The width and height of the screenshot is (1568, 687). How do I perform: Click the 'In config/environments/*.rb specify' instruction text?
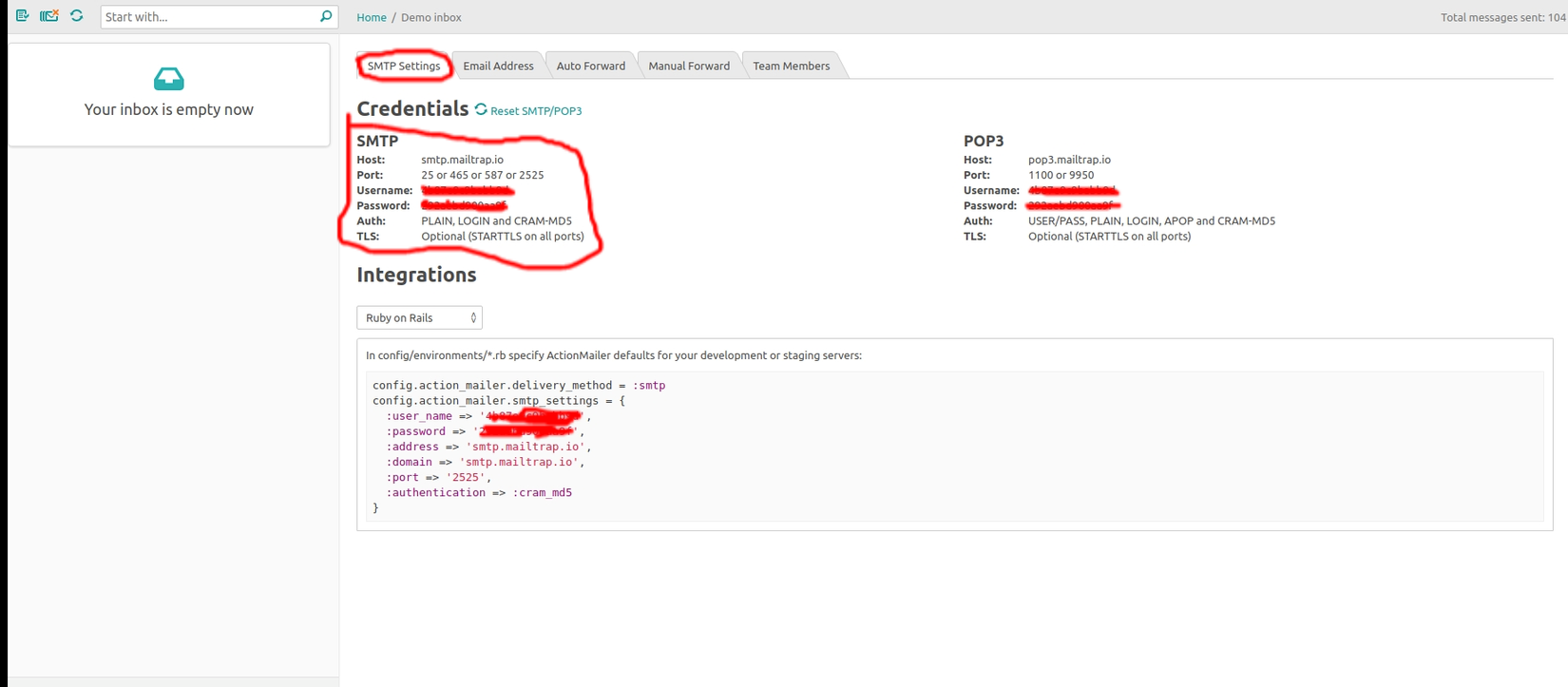[614, 355]
